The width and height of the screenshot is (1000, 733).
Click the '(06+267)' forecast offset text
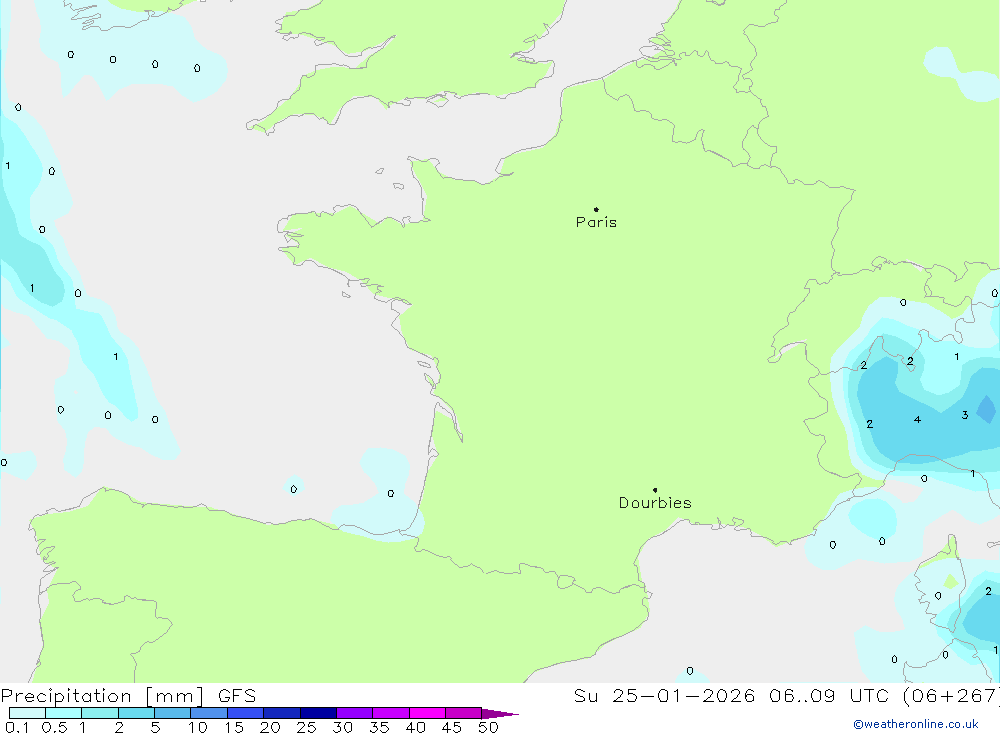click(951, 695)
